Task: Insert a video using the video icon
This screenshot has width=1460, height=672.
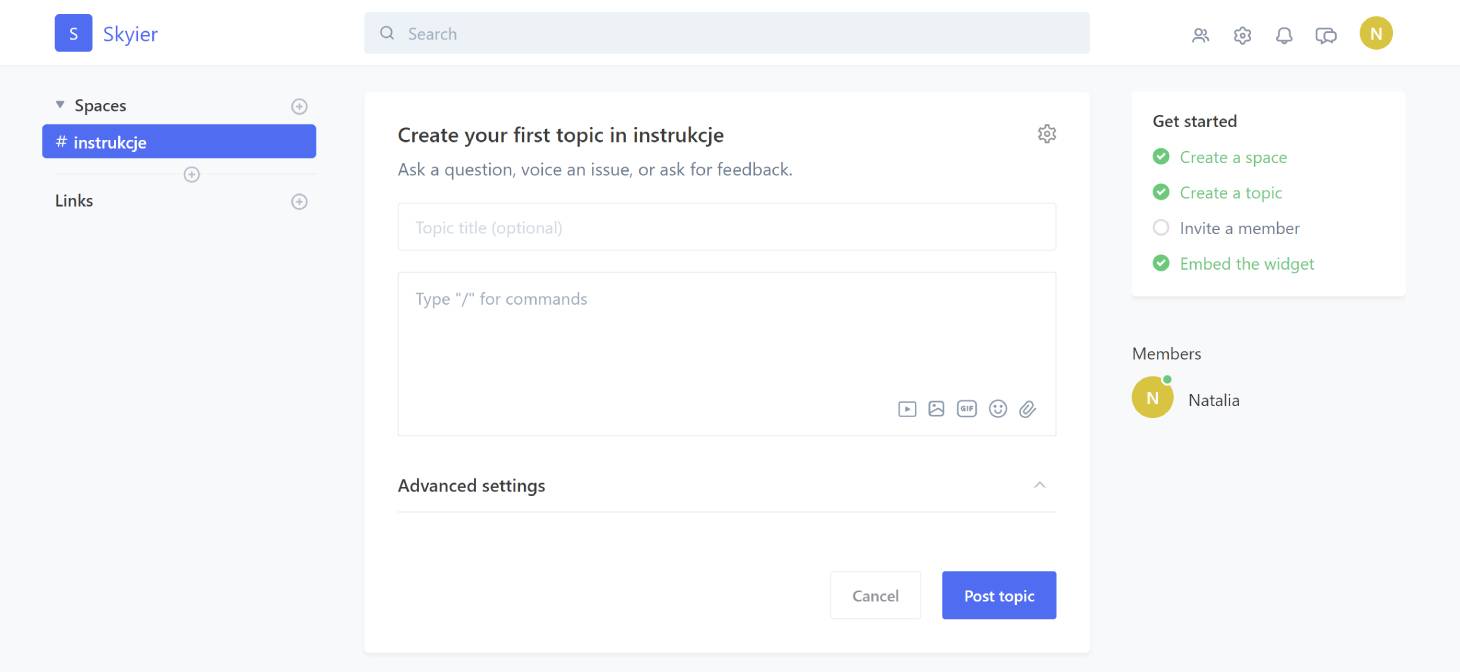Action: pos(907,408)
